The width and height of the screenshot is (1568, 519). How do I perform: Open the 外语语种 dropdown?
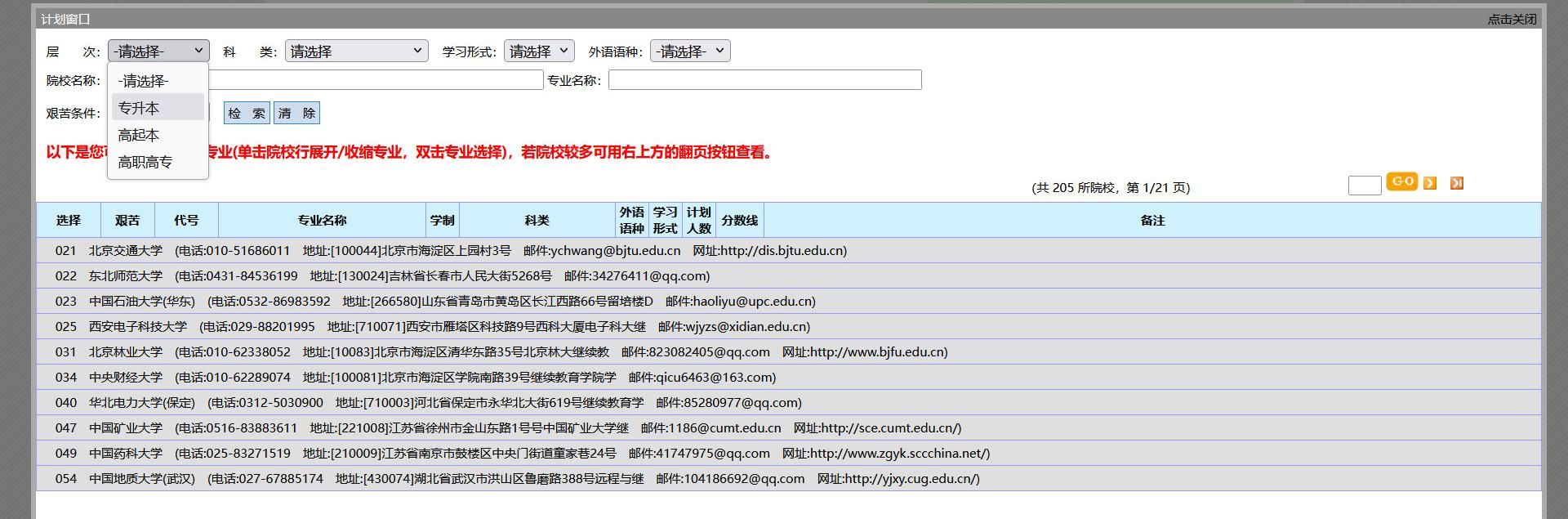(690, 51)
